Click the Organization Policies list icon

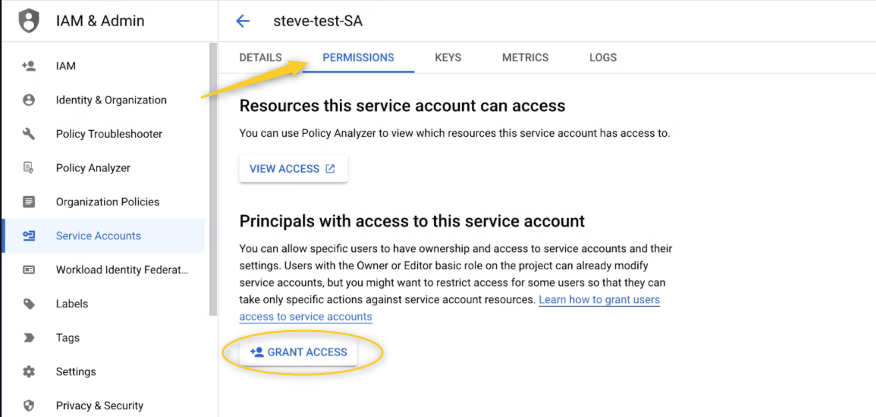(x=29, y=202)
